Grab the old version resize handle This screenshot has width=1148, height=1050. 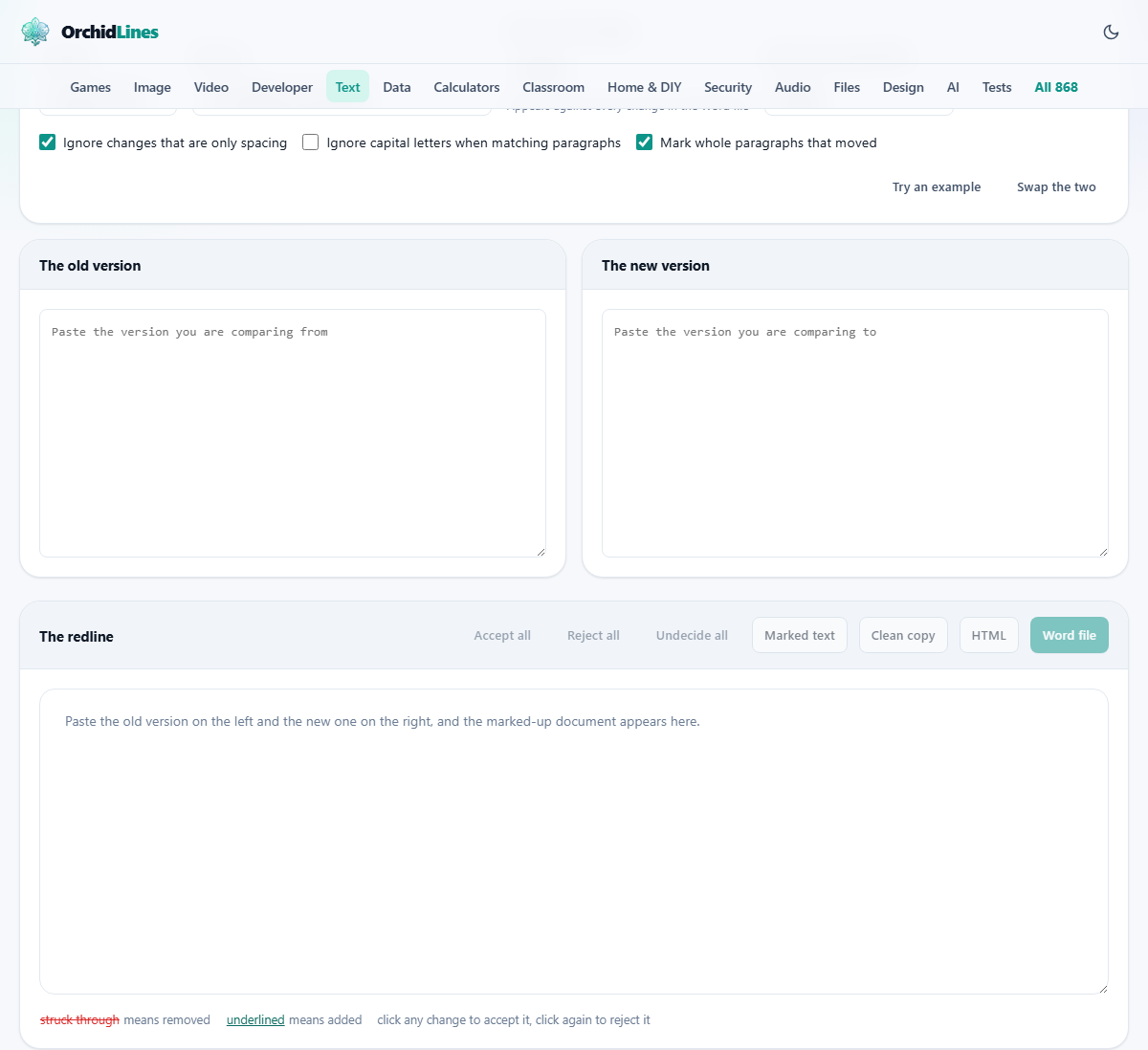click(x=541, y=552)
